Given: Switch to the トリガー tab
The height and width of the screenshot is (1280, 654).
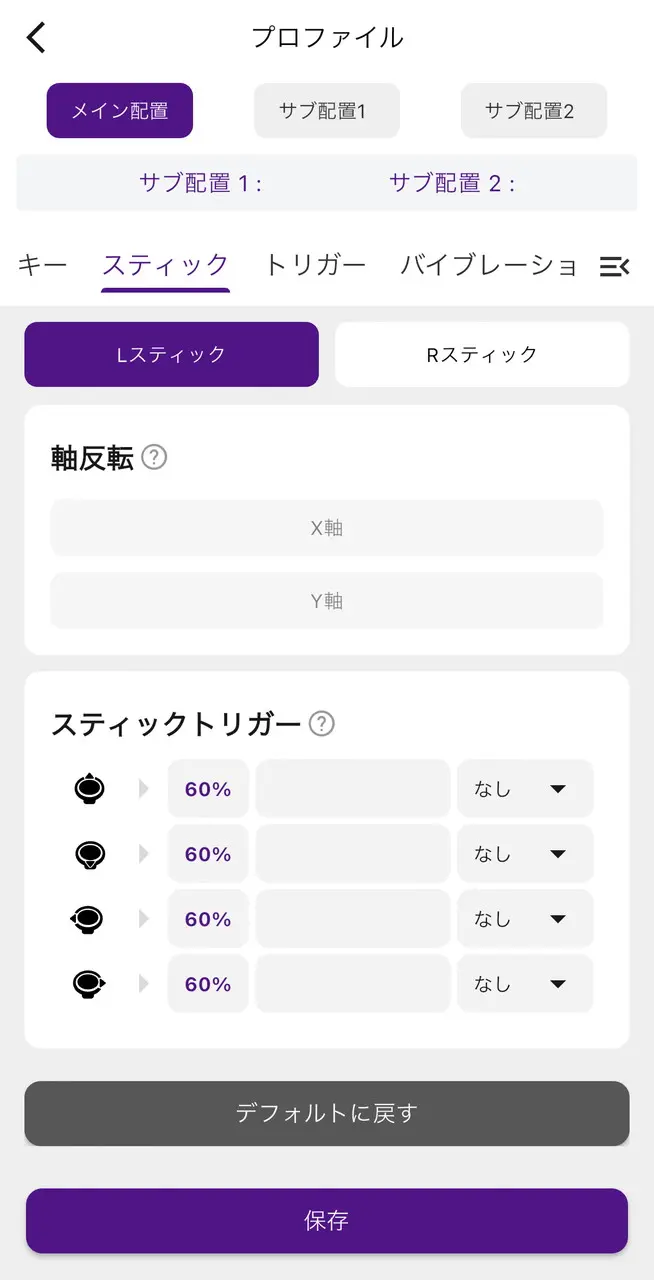Looking at the screenshot, I should [315, 265].
